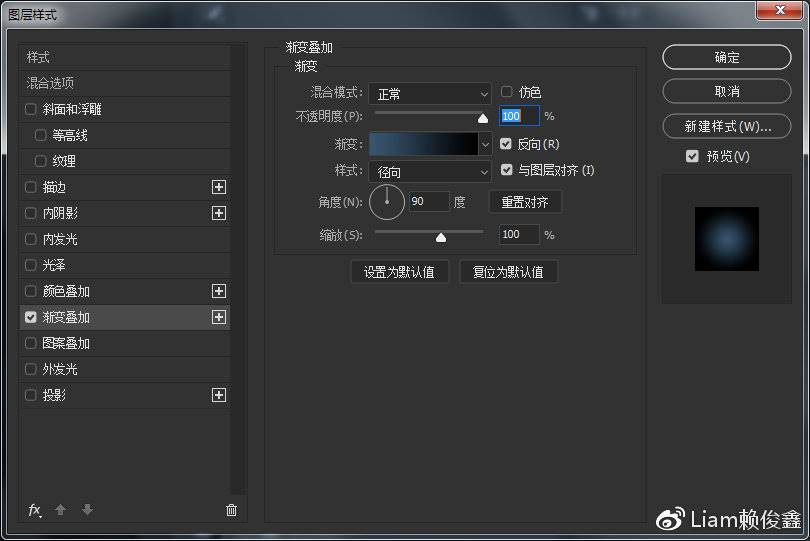Click the 设置为默认值 button
810x541 pixels.
(x=399, y=272)
